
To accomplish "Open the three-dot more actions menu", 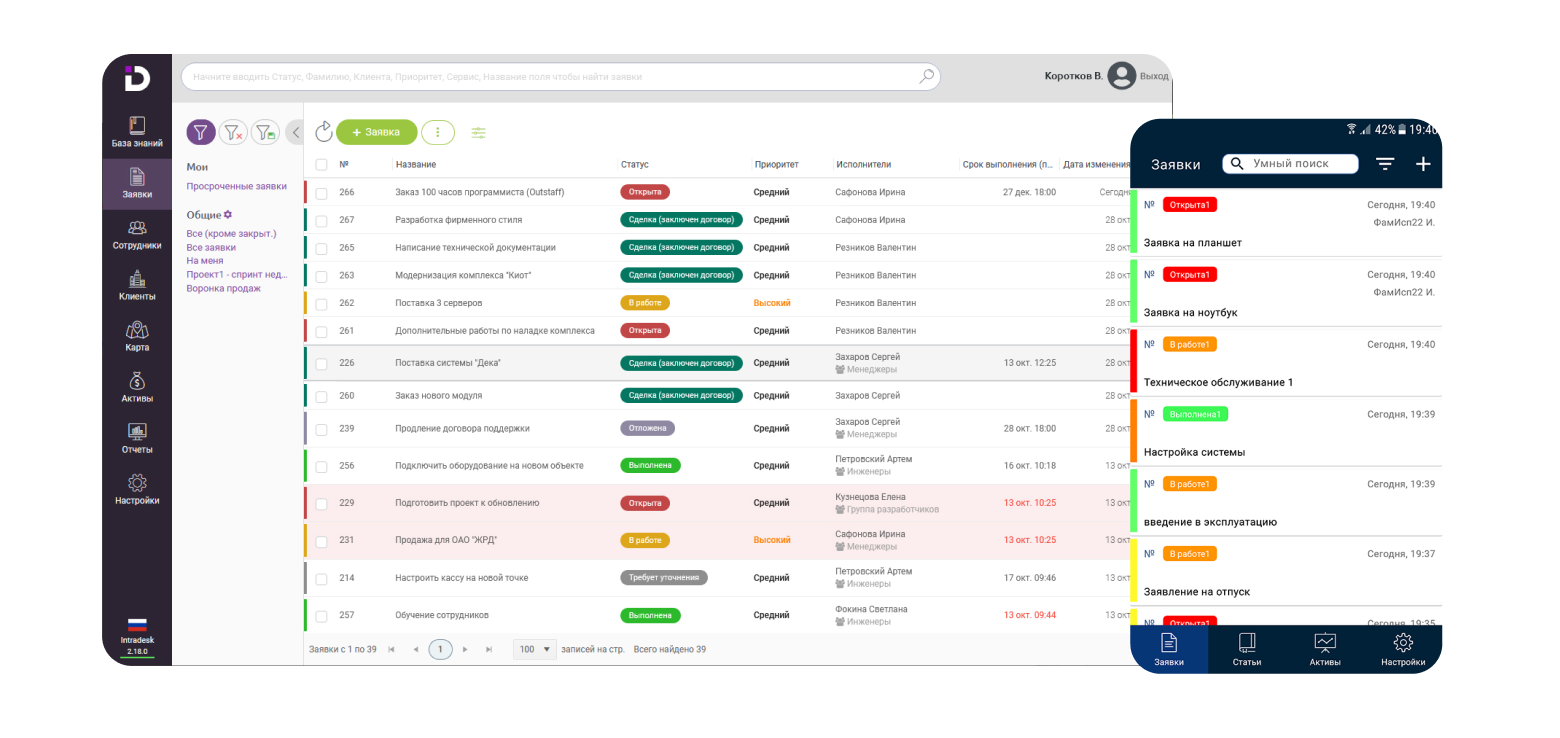I will click(x=438, y=132).
